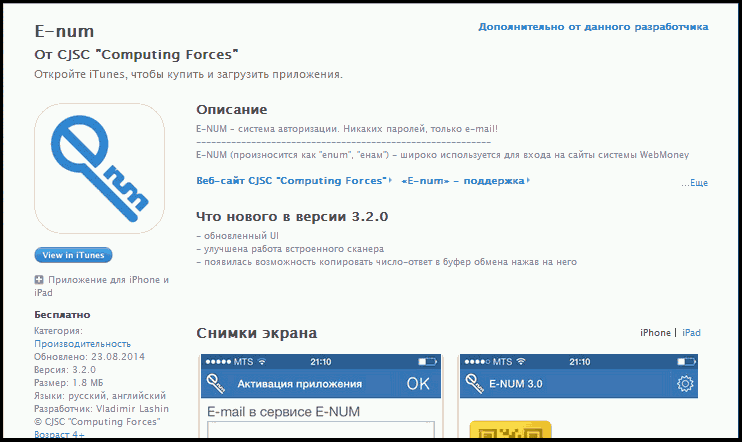Click the E-mail input field in screenshot

point(321,430)
